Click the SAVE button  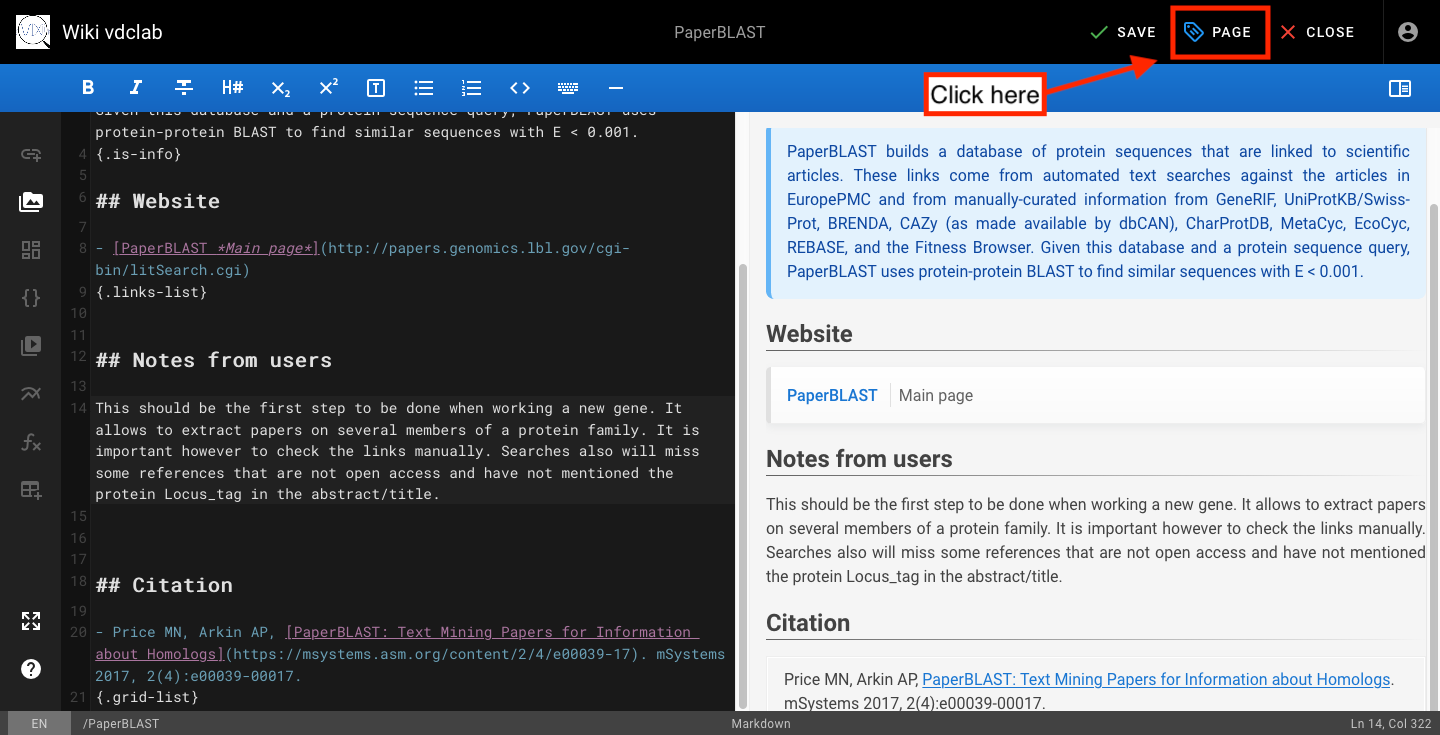1123,32
